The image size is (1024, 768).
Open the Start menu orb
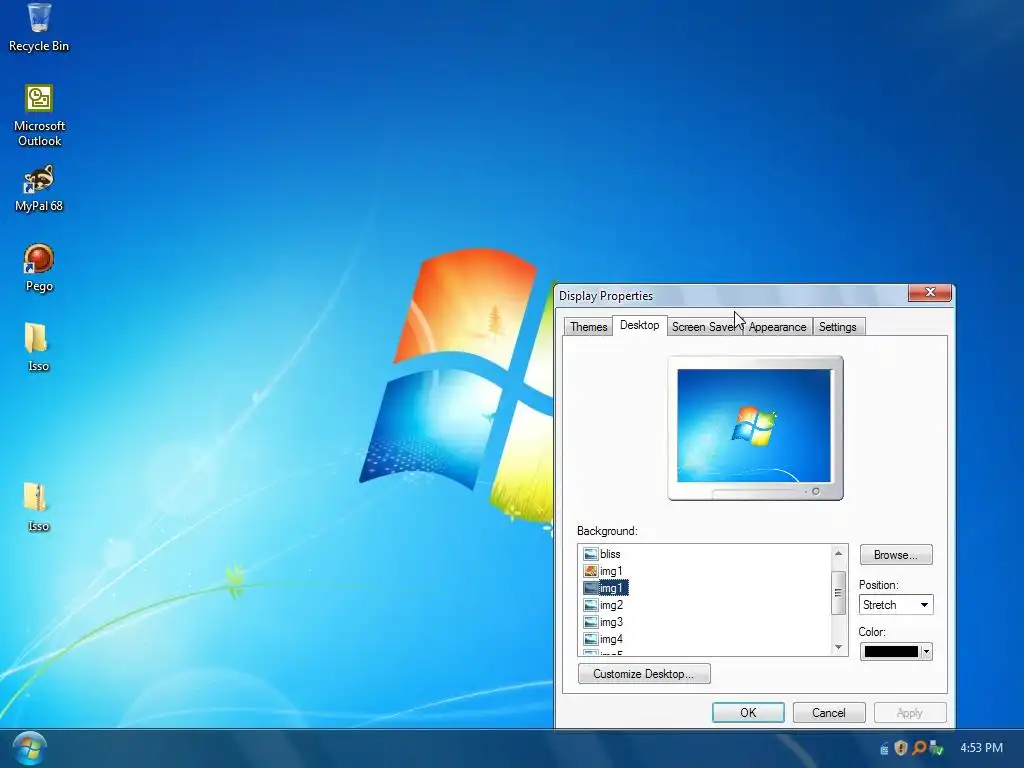[x=29, y=748]
